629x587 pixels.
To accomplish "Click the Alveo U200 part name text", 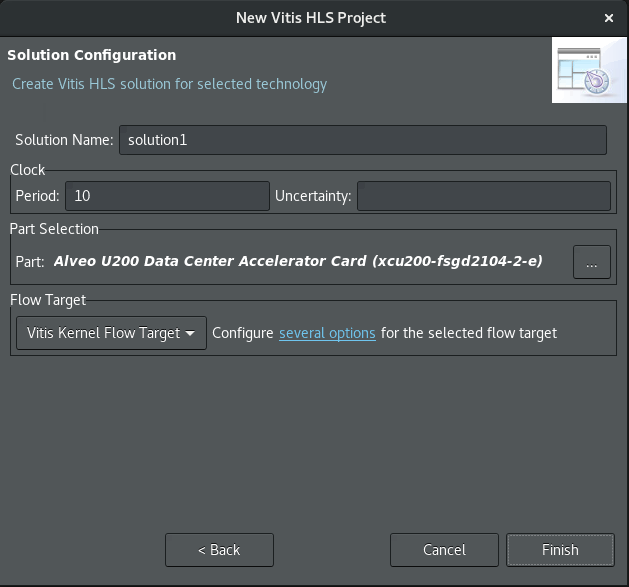I will click(298, 262).
